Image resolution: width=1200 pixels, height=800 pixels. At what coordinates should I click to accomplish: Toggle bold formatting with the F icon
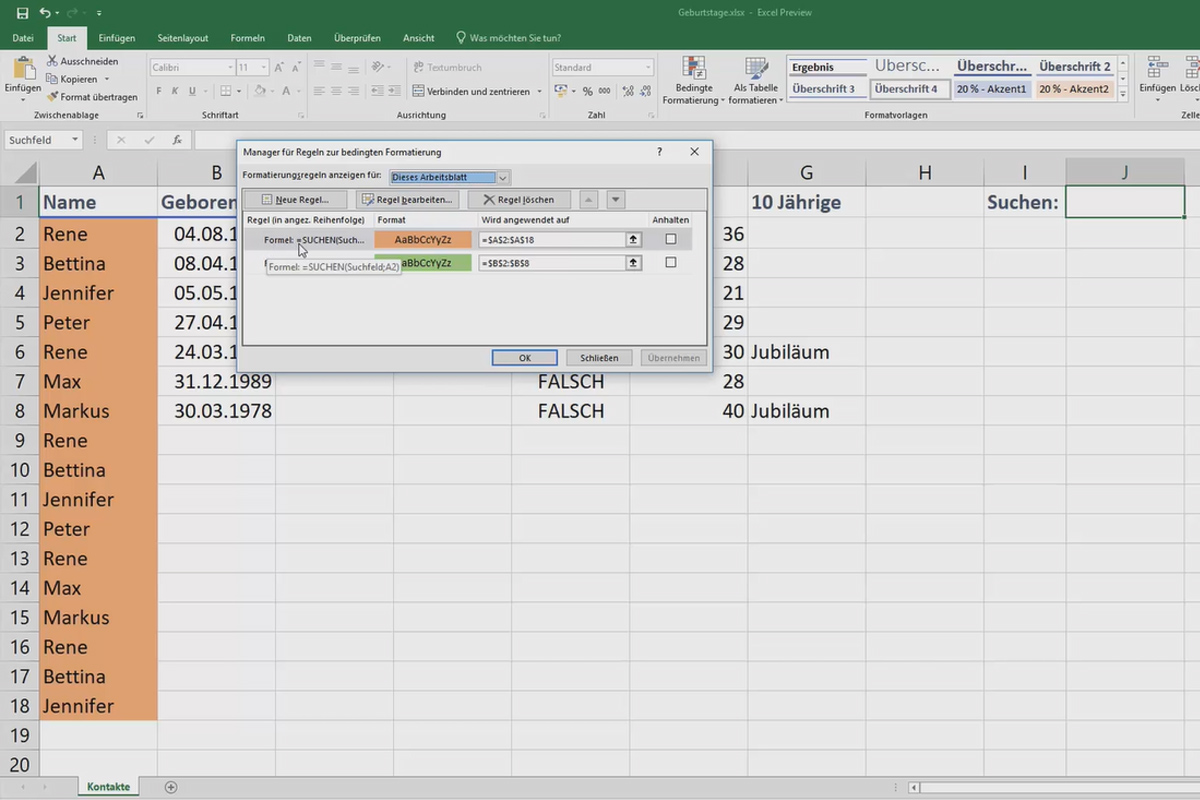[x=160, y=90]
